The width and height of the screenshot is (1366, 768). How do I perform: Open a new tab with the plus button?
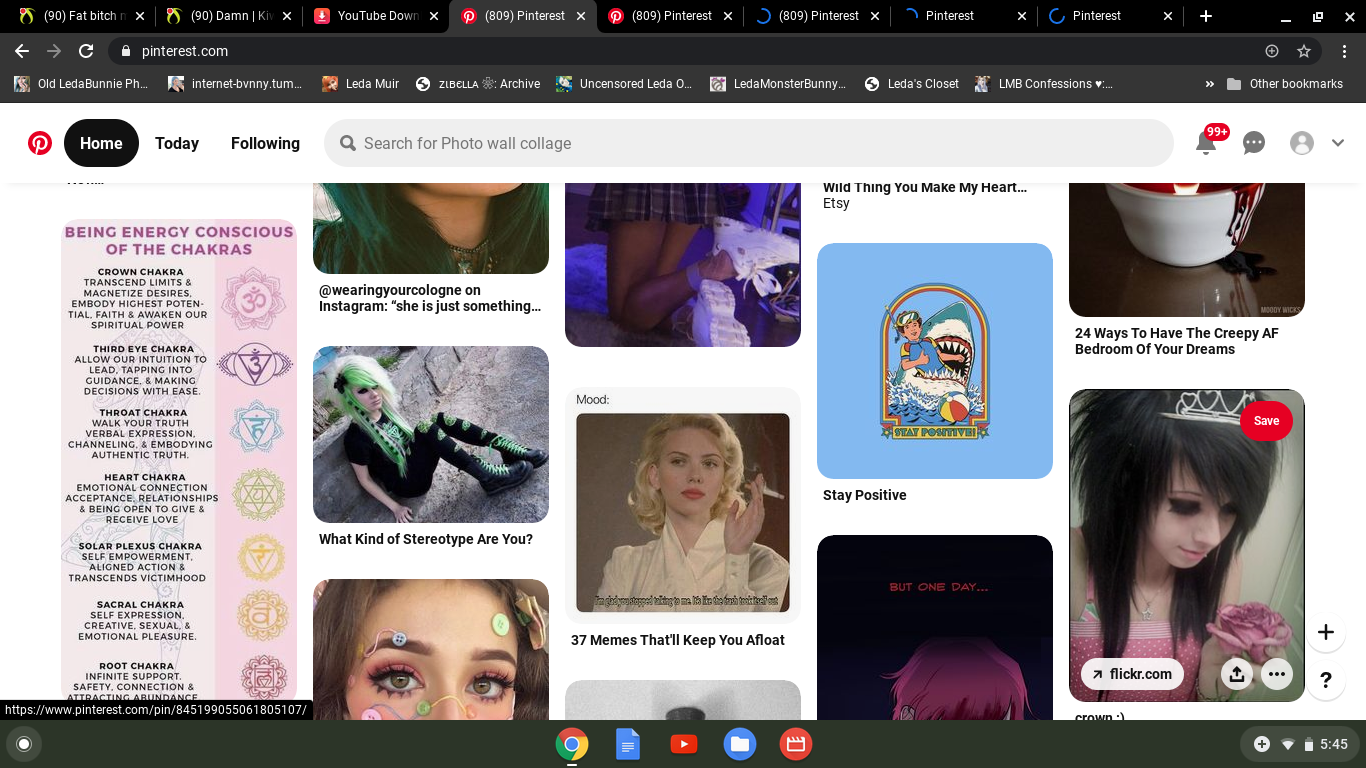click(x=1206, y=16)
